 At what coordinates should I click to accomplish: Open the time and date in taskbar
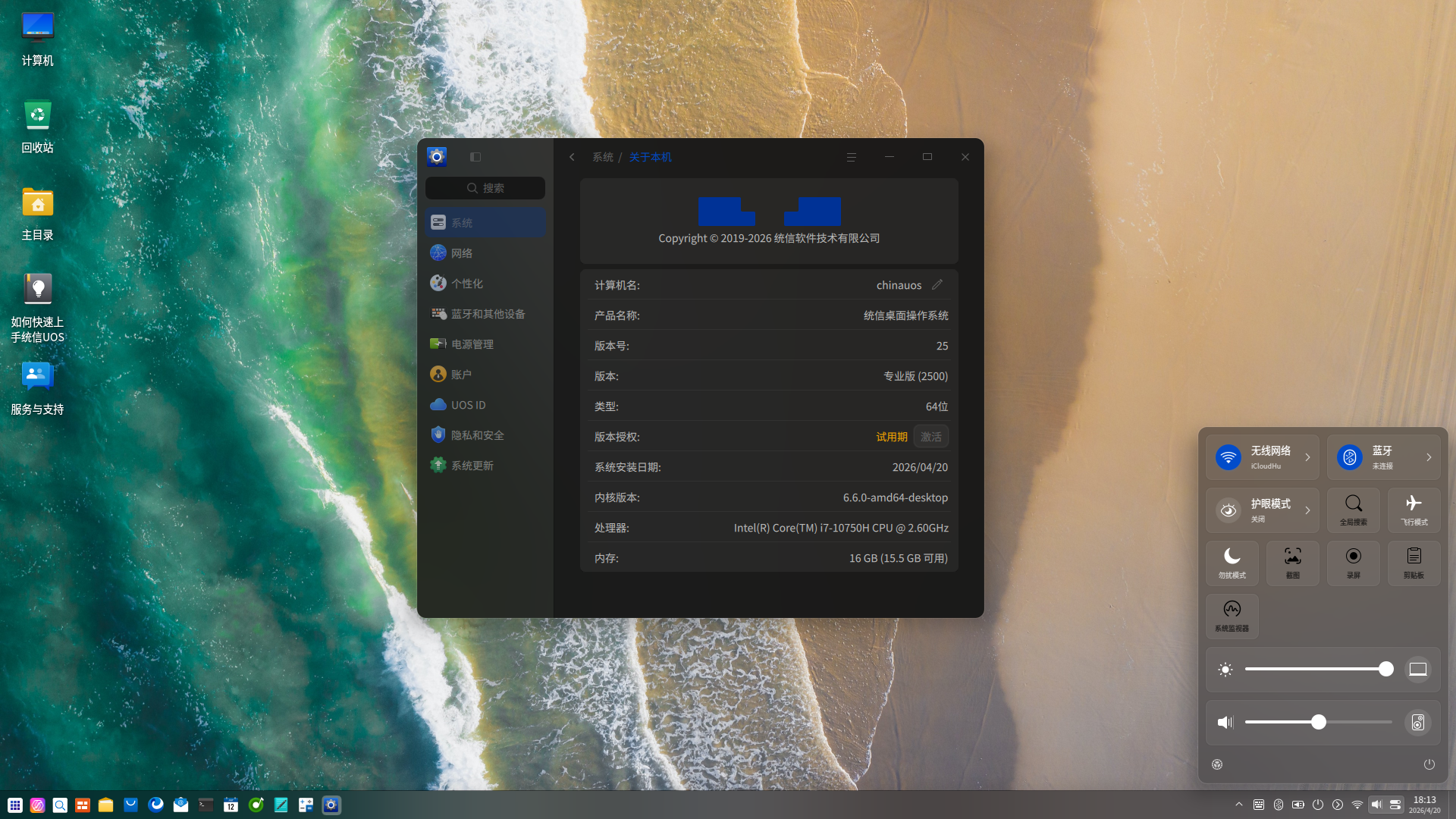pos(1425,805)
